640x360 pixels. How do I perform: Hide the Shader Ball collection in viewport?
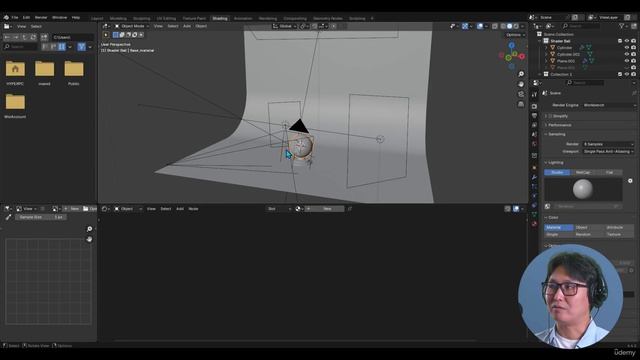627,41
